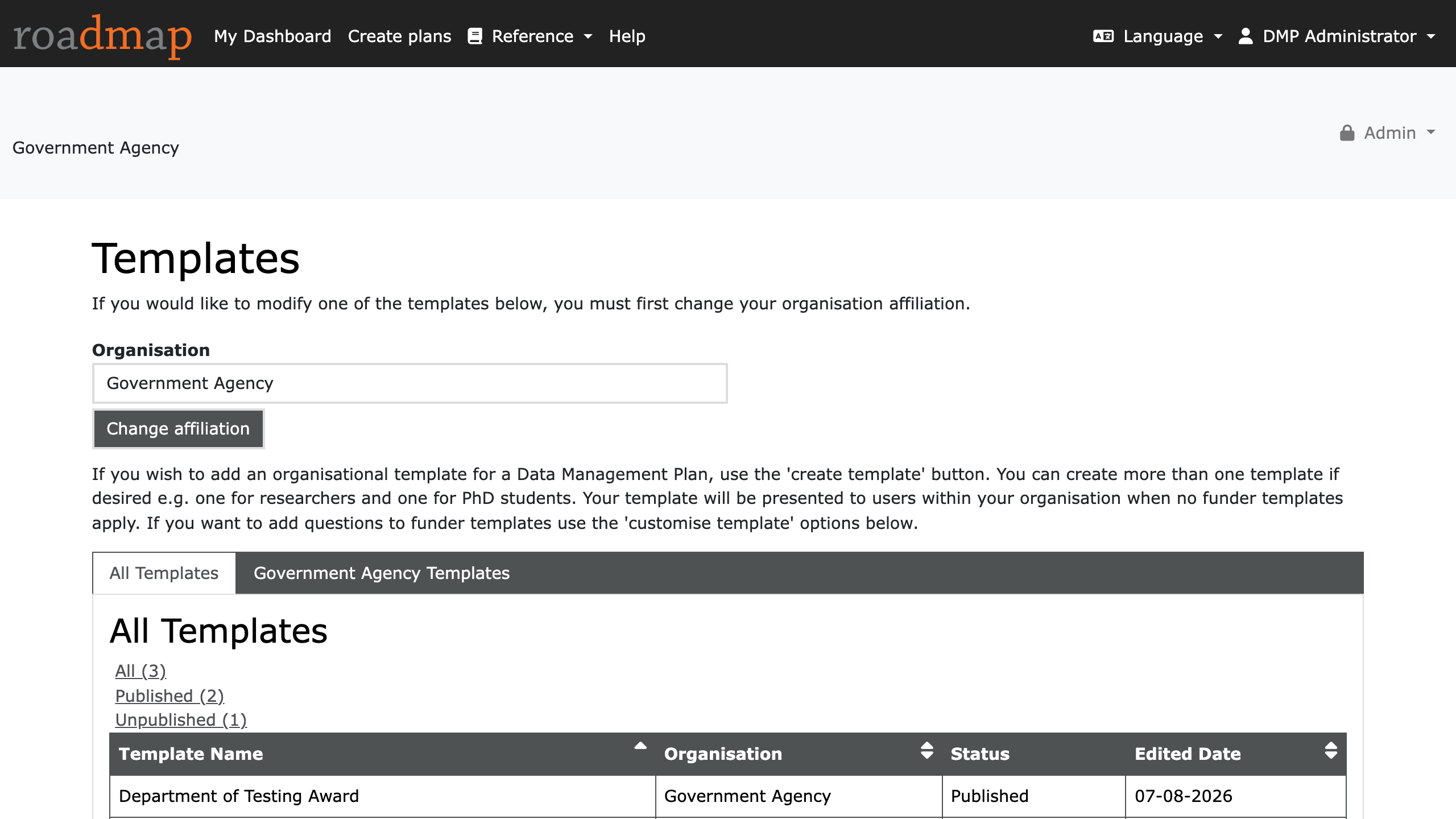This screenshot has width=1456, height=819.
Task: Sort by Edited Date column arrows
Action: [x=1331, y=751]
